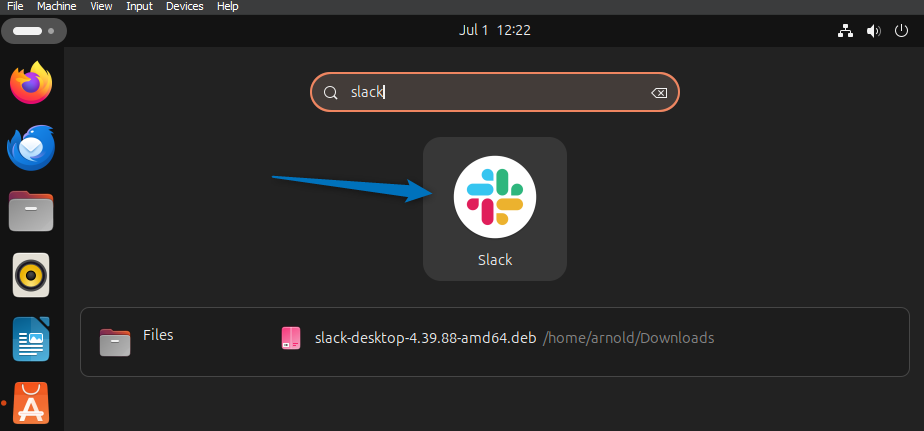This screenshot has height=431, width=924.
Task: Open the VirtualBox File menu
Action: click(15, 6)
